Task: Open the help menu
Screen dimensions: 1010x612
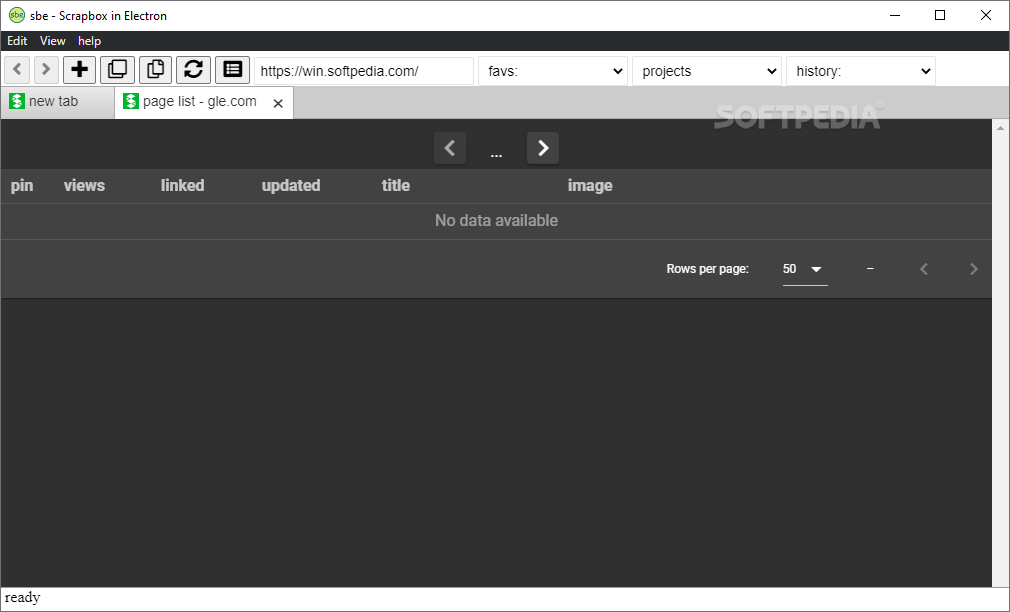Action: 90,41
